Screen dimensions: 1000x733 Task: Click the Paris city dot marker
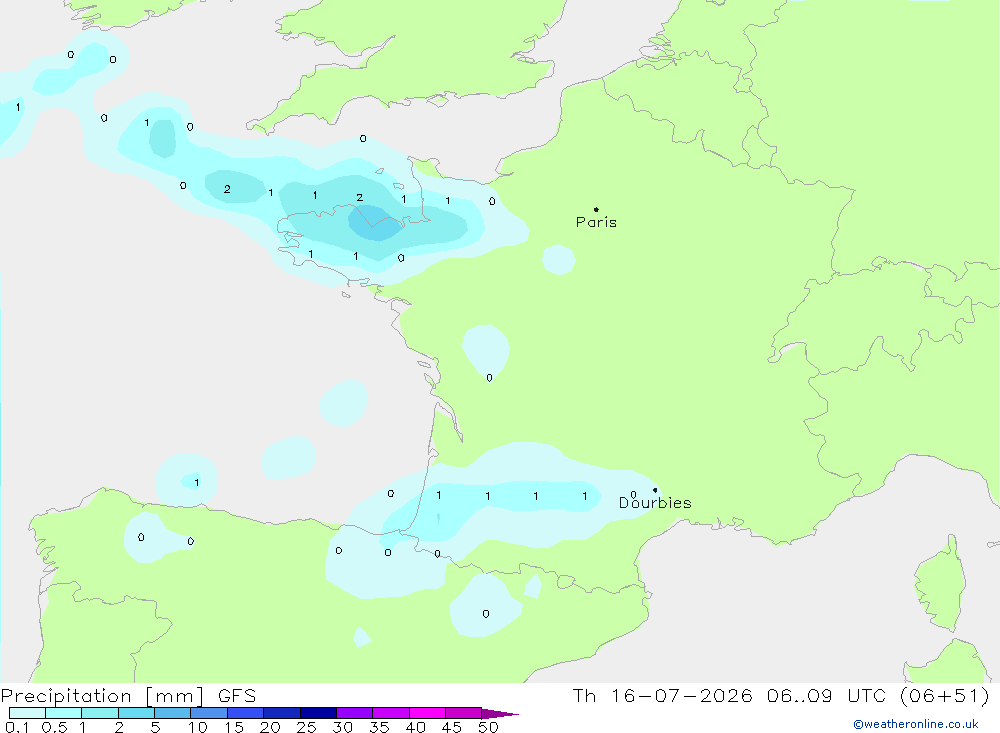[596, 209]
